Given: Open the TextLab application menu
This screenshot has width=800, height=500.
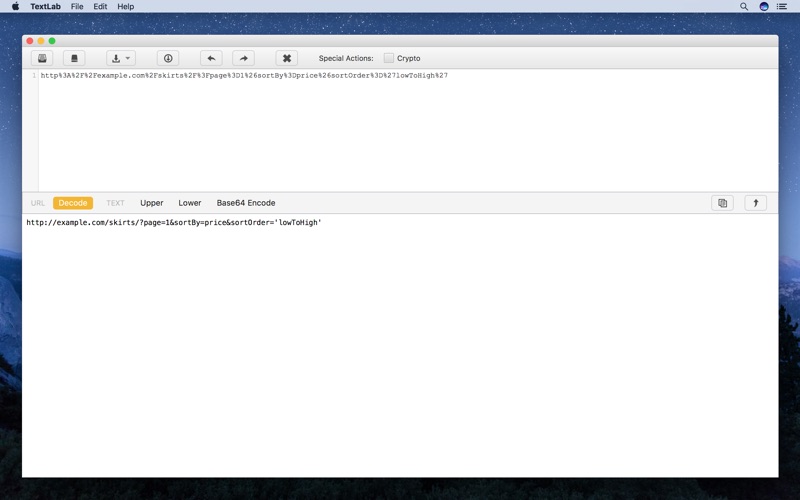Looking at the screenshot, I should 45,7.
